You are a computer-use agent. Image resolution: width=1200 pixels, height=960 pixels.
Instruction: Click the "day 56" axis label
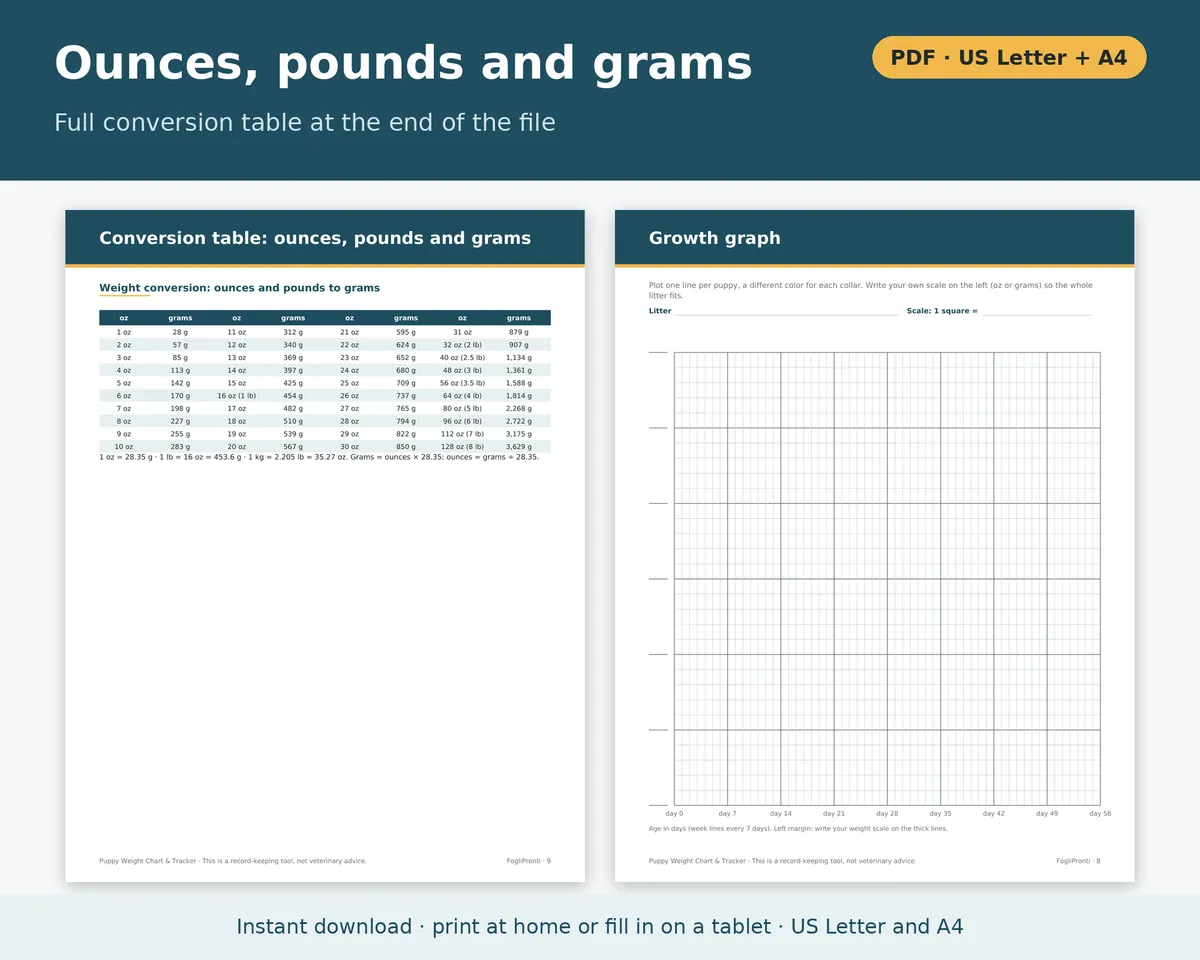pos(1100,814)
